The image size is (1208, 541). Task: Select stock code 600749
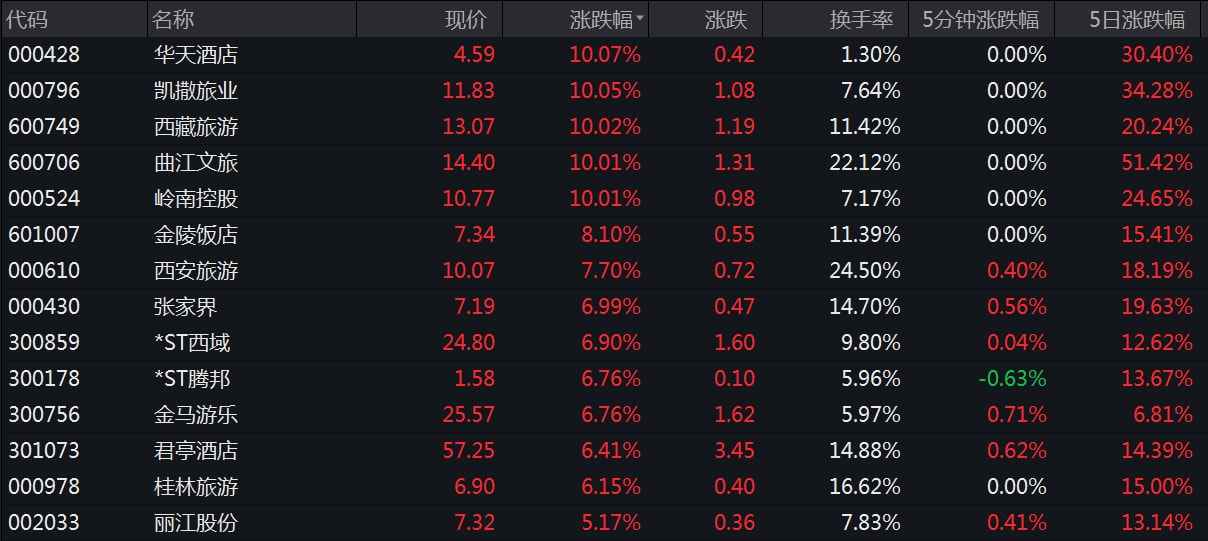pos(44,127)
